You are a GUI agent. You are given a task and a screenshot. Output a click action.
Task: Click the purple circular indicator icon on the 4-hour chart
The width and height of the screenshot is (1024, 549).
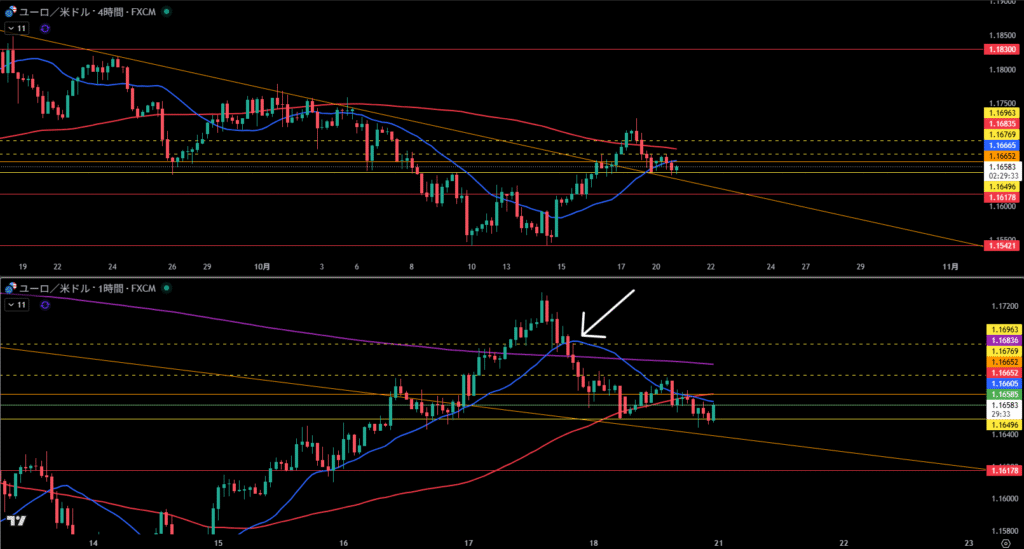click(45, 29)
